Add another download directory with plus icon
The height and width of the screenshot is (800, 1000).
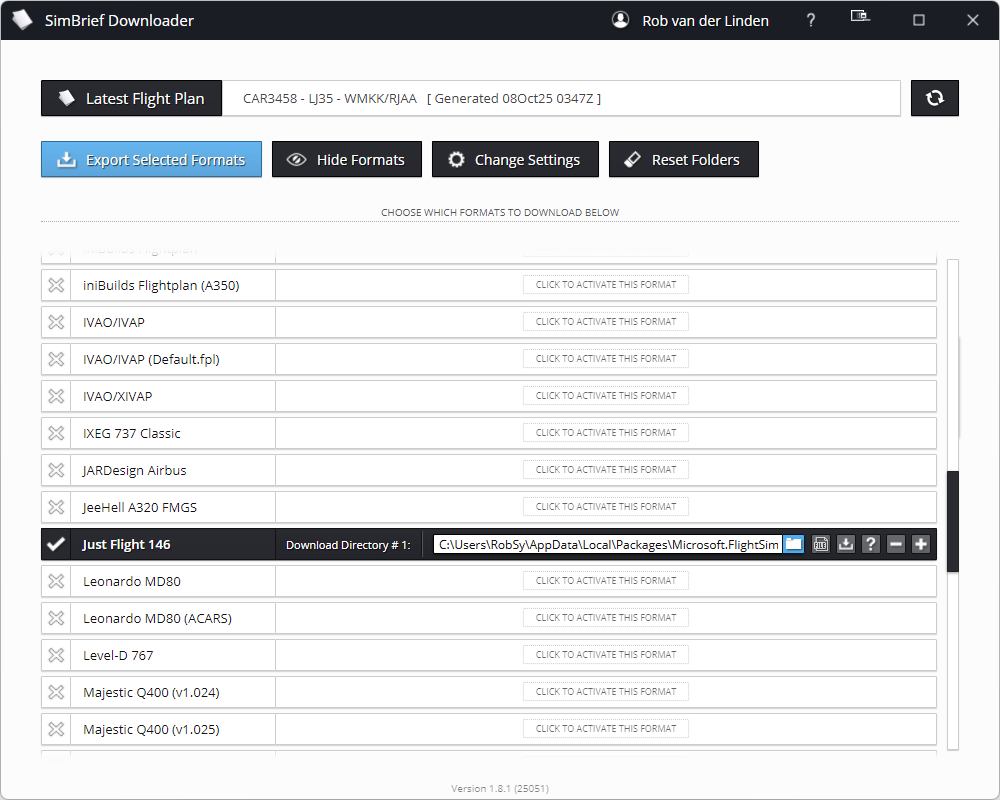921,544
